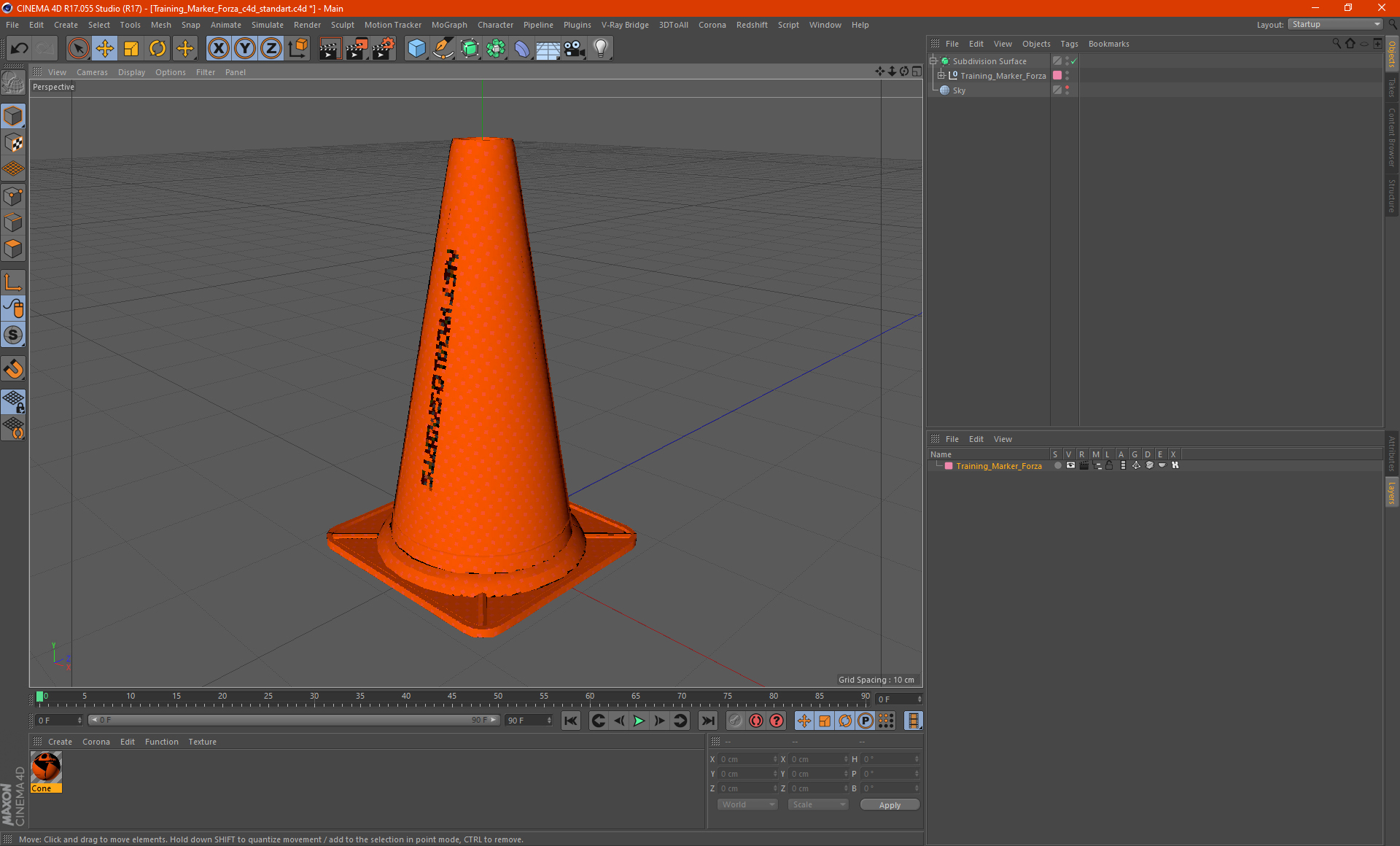Click the pink layer color in Layers panel
1400x846 pixels.
[949, 466]
